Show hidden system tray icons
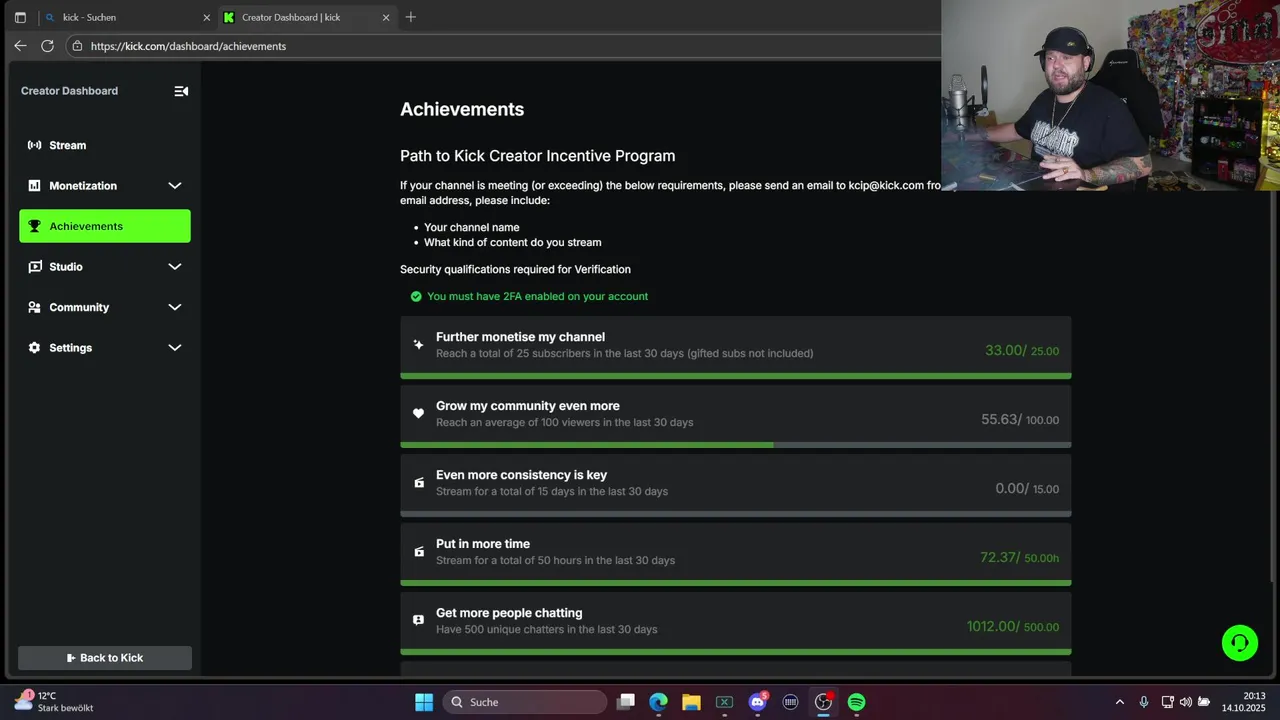This screenshot has width=1280, height=720. coord(1120,702)
